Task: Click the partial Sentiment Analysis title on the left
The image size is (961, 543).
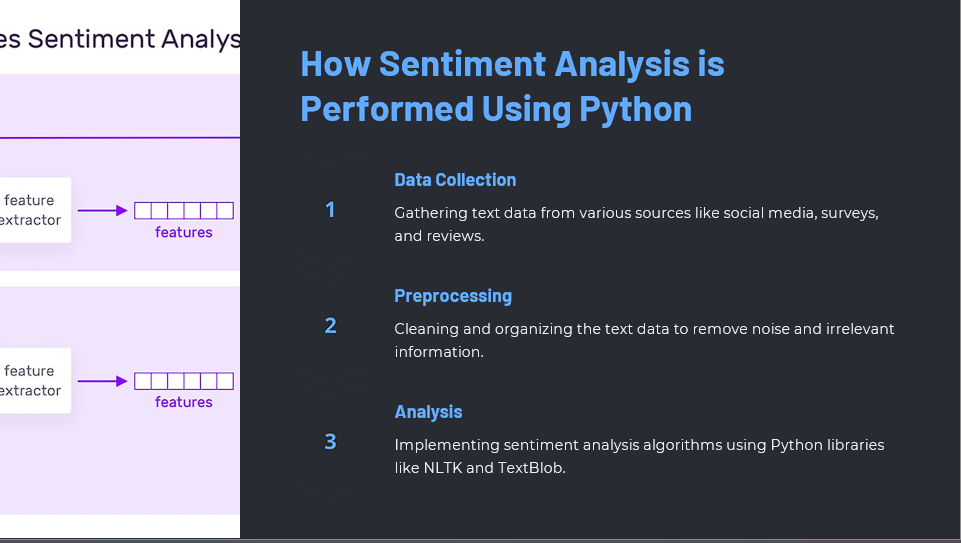Action: [x=120, y=40]
